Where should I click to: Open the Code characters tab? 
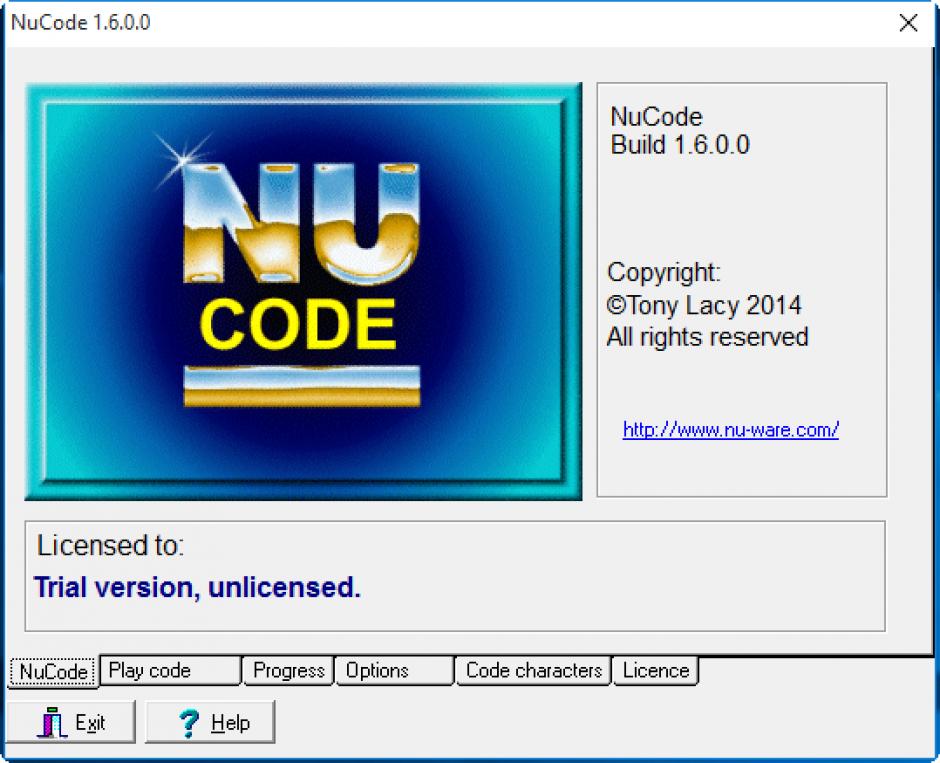click(x=533, y=670)
